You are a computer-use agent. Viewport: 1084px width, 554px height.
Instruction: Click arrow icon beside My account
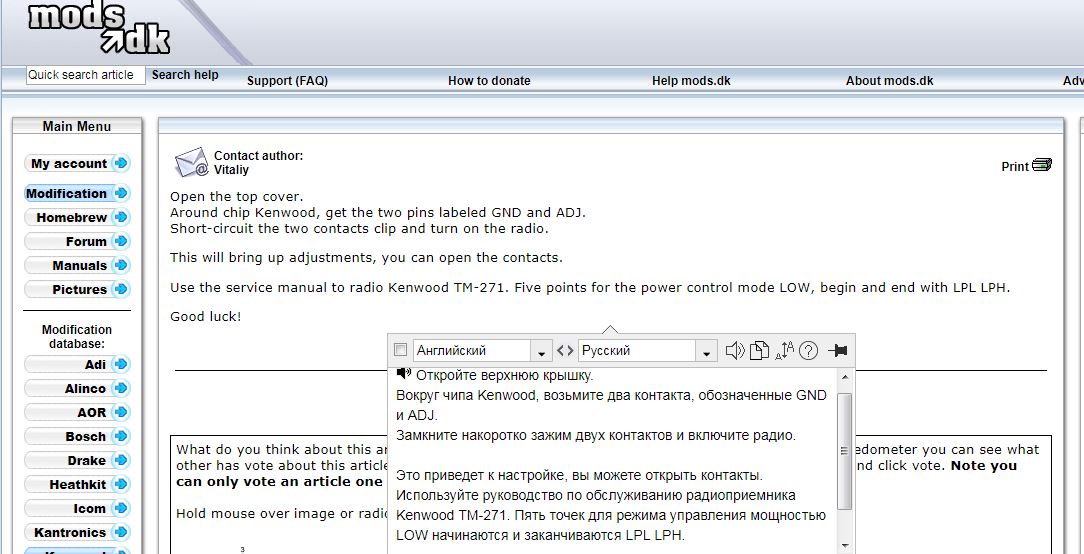tap(121, 163)
